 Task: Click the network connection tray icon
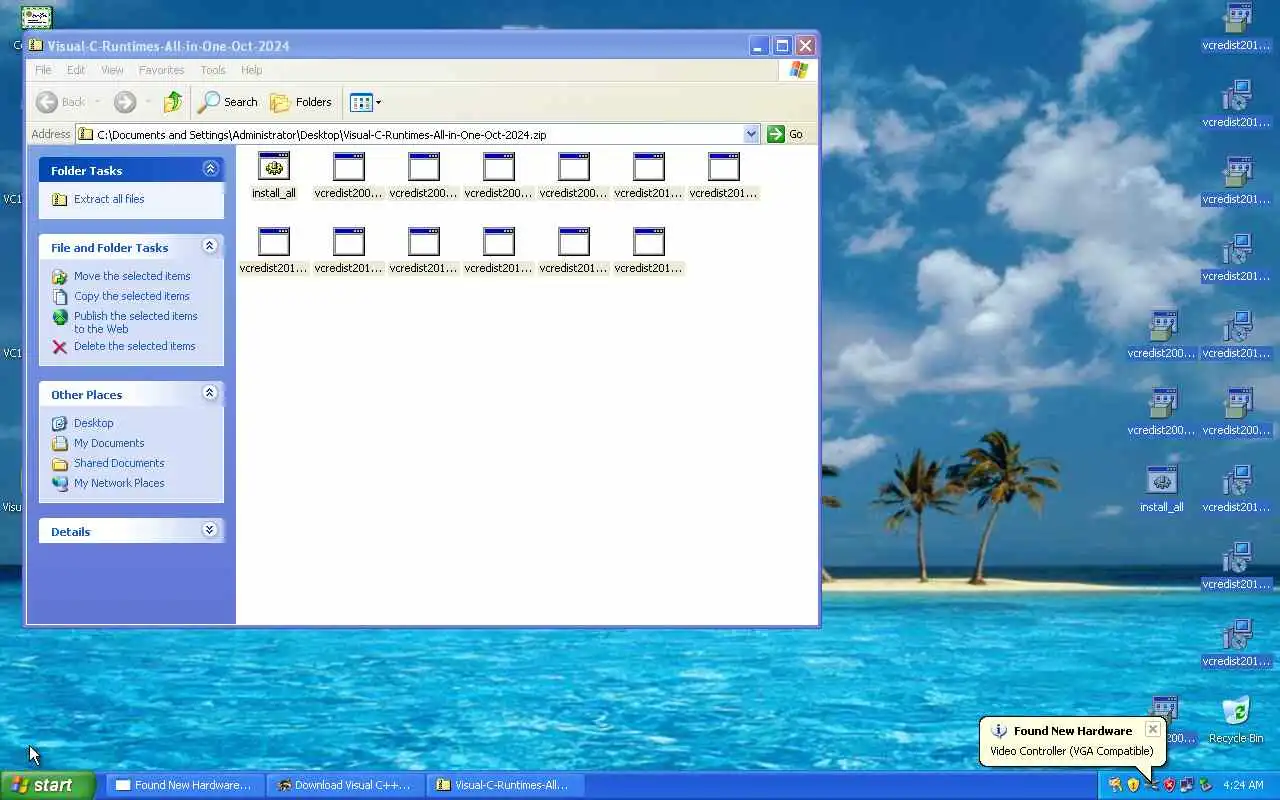point(1187,785)
